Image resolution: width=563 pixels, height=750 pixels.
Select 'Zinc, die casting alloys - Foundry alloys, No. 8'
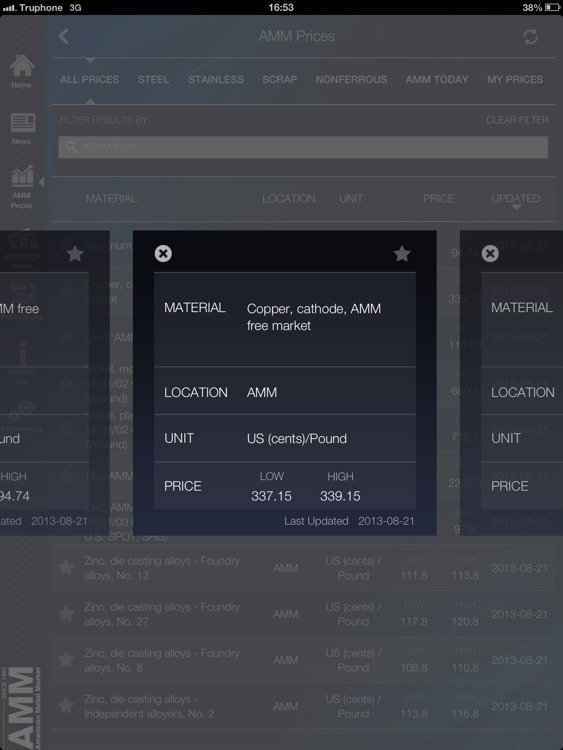click(162, 660)
